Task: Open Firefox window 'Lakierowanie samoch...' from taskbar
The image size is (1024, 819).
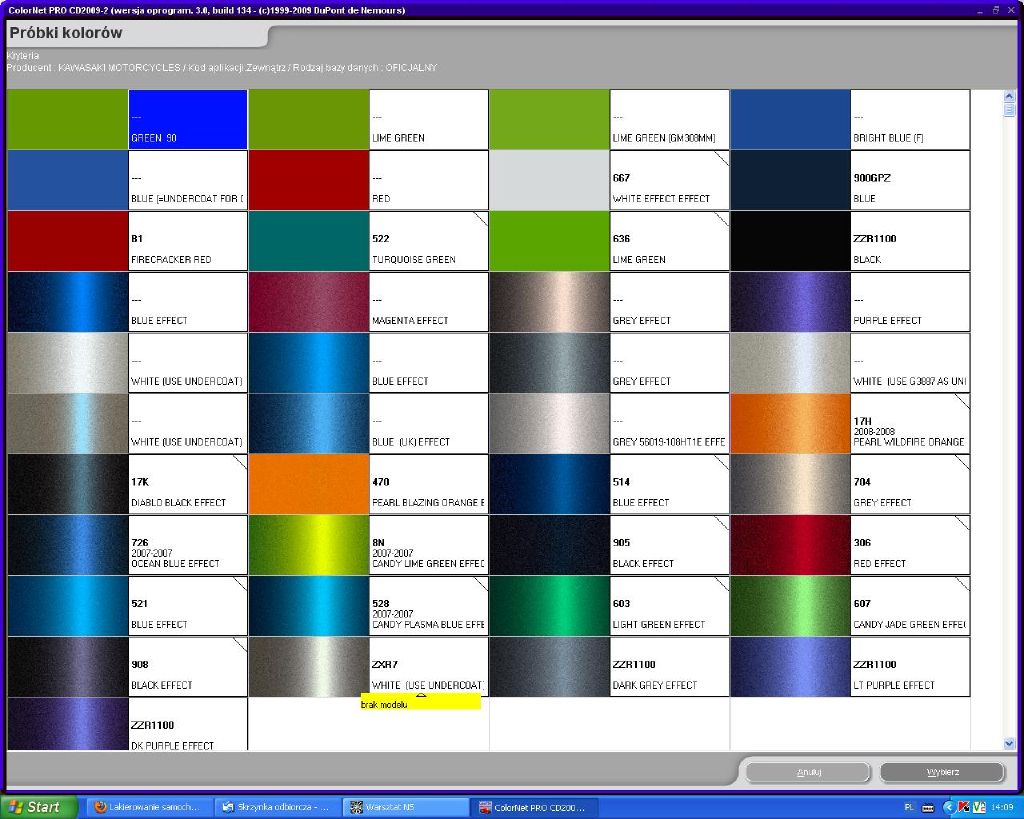Action: 146,807
